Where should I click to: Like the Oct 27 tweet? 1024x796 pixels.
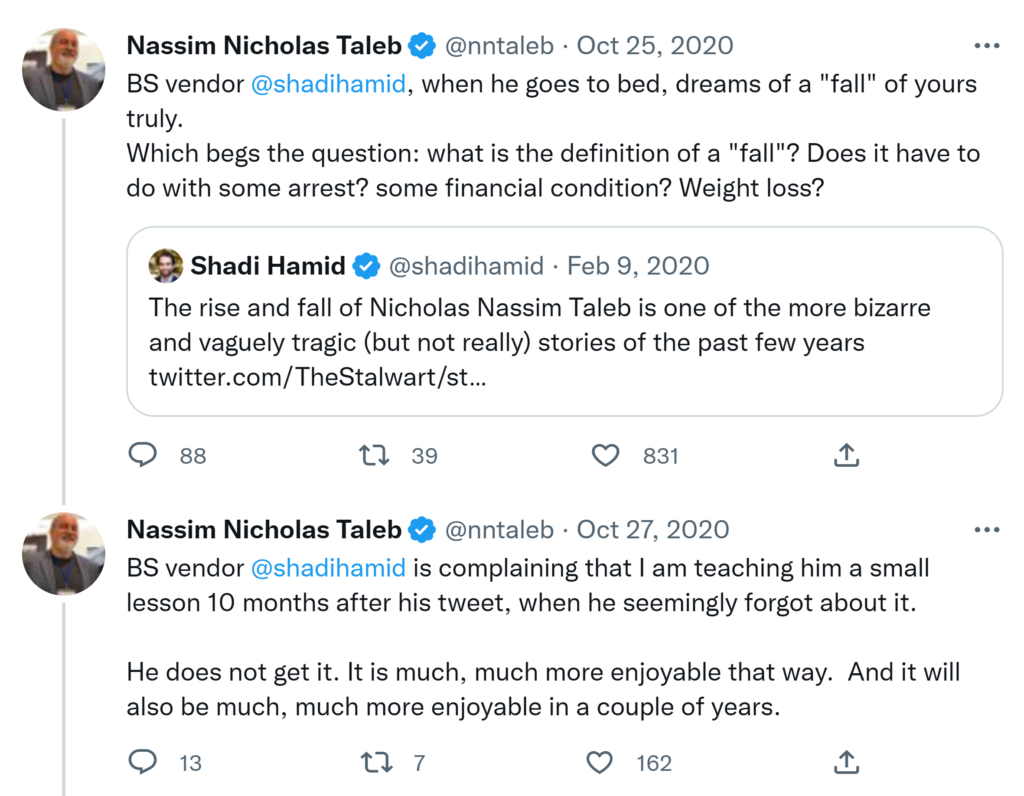pos(600,763)
